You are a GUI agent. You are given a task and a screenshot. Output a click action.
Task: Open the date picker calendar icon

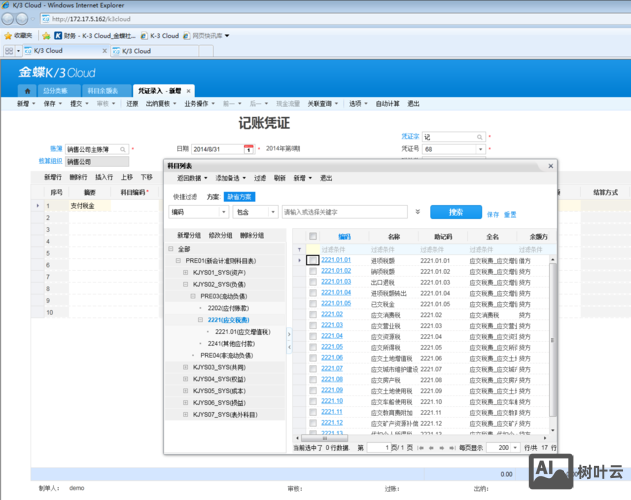[x=249, y=149]
